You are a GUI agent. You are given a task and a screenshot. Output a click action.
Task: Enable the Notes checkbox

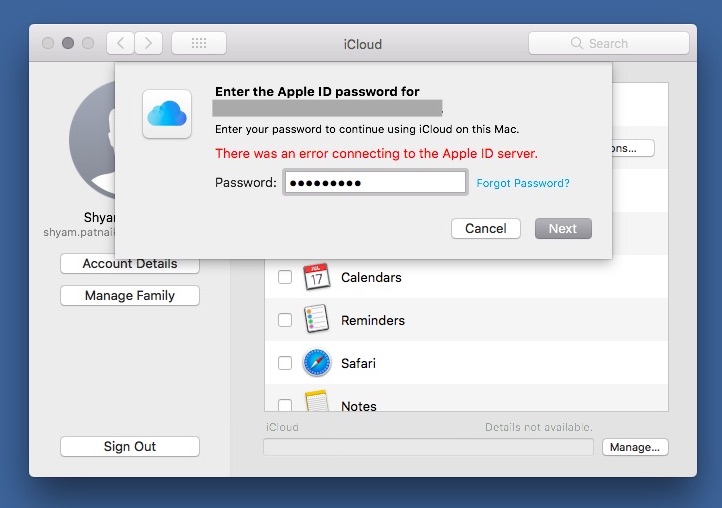click(x=285, y=404)
